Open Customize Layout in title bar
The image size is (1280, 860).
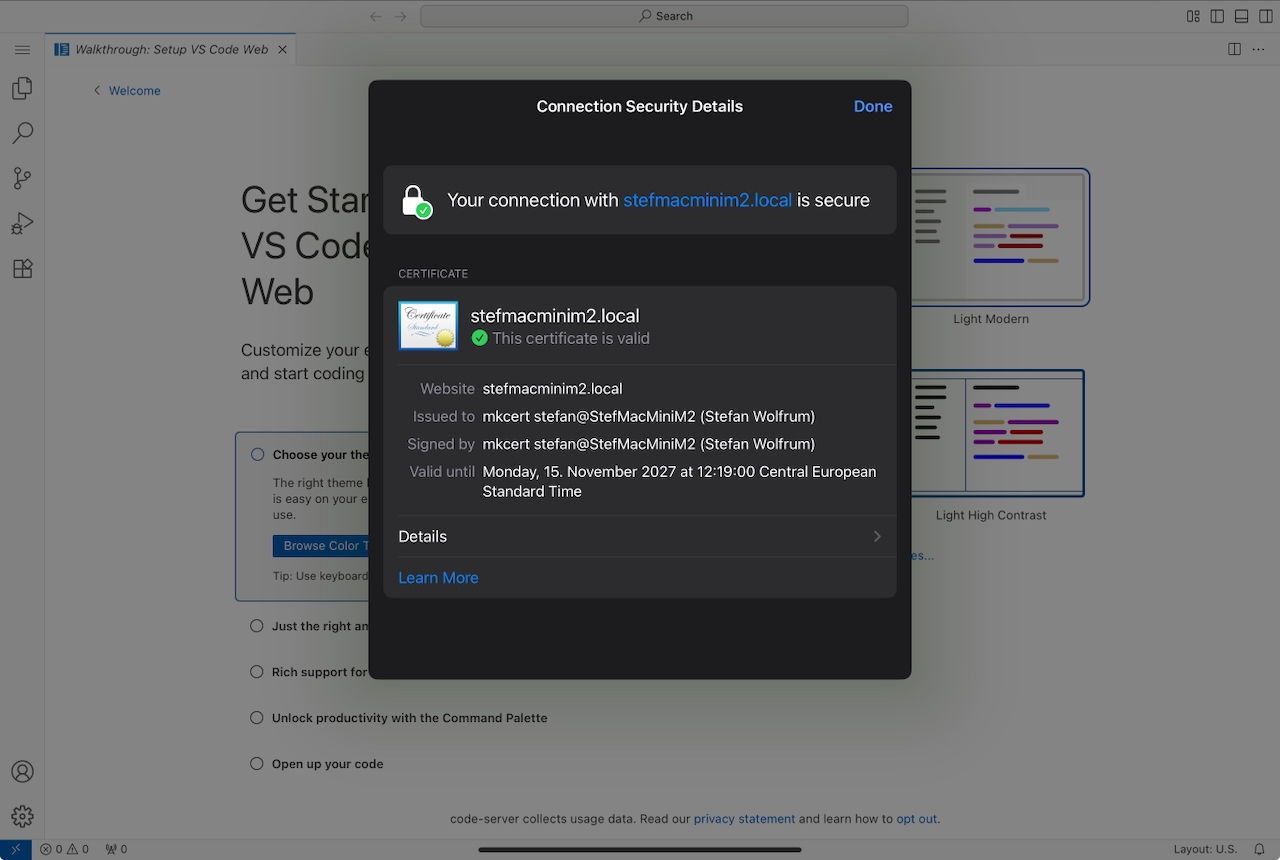tap(1193, 16)
